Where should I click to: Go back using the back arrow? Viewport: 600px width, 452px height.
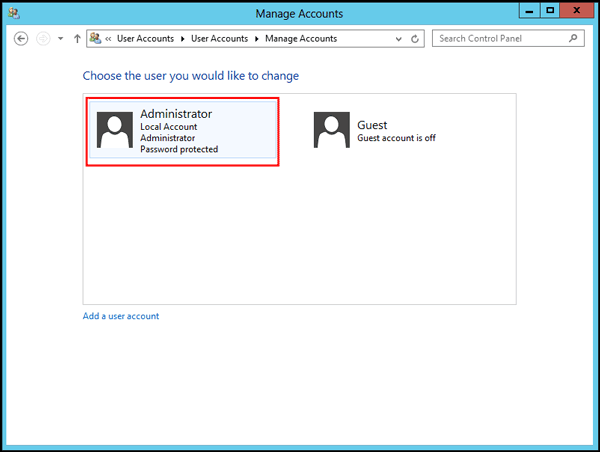tap(21, 39)
